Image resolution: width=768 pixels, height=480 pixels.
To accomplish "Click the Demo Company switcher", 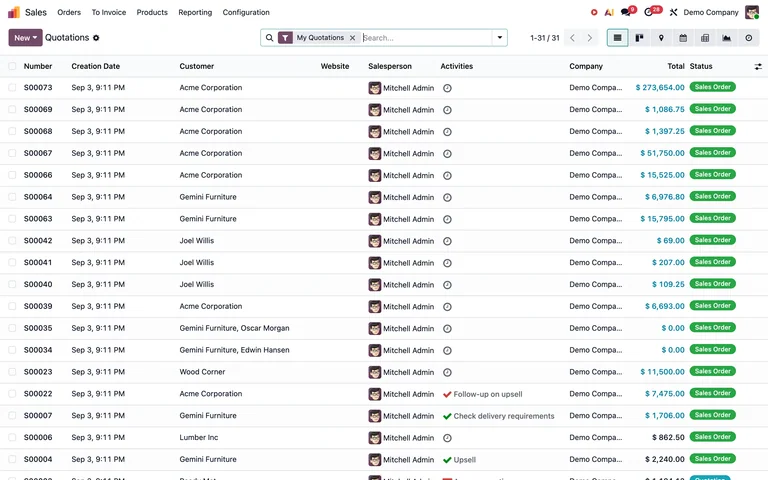I will tap(711, 12).
